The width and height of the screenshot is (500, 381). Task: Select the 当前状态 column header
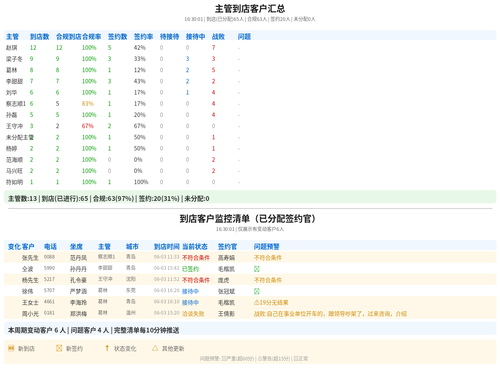195,246
